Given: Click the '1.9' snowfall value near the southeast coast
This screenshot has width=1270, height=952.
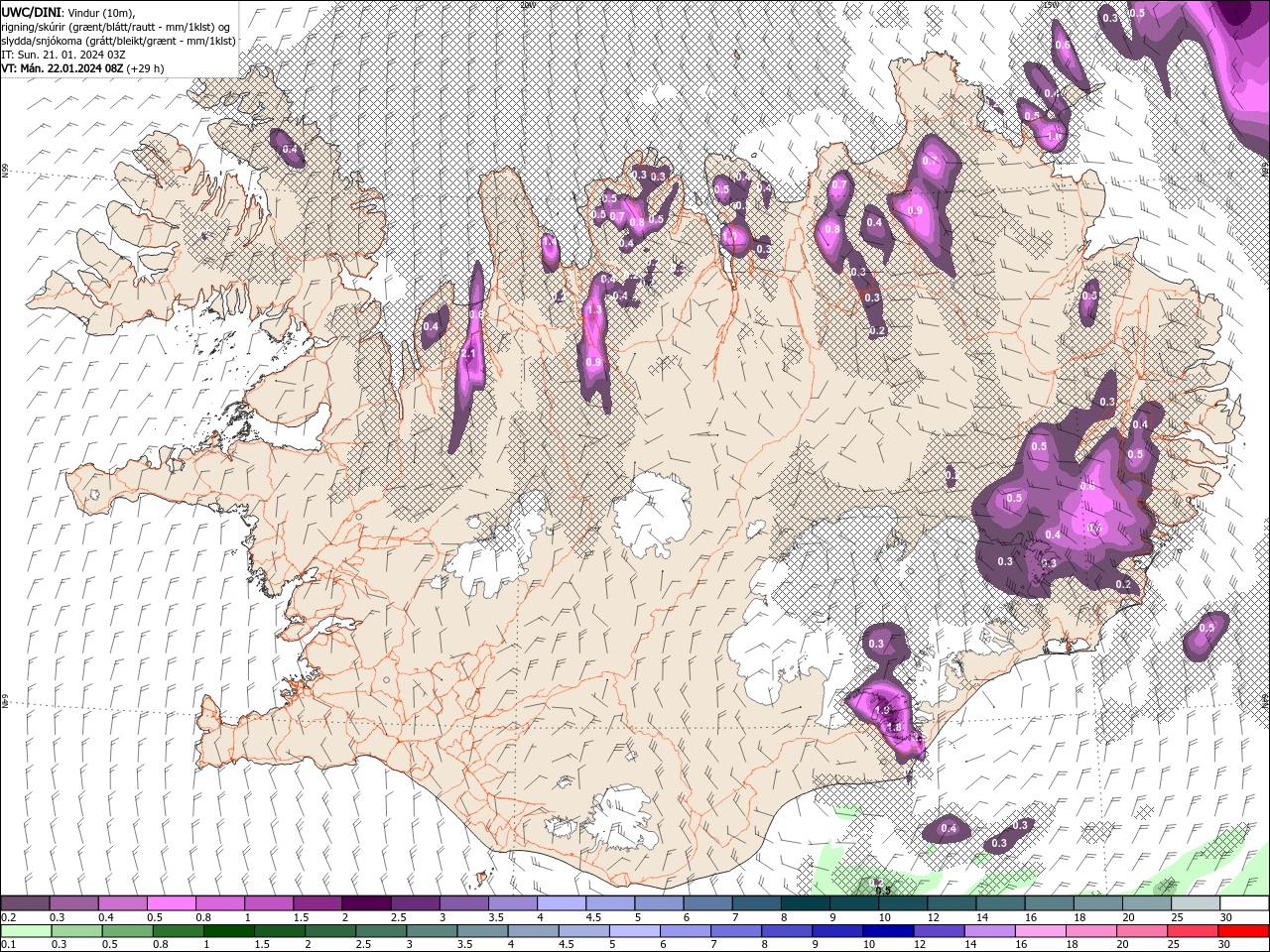Looking at the screenshot, I should point(881,710).
